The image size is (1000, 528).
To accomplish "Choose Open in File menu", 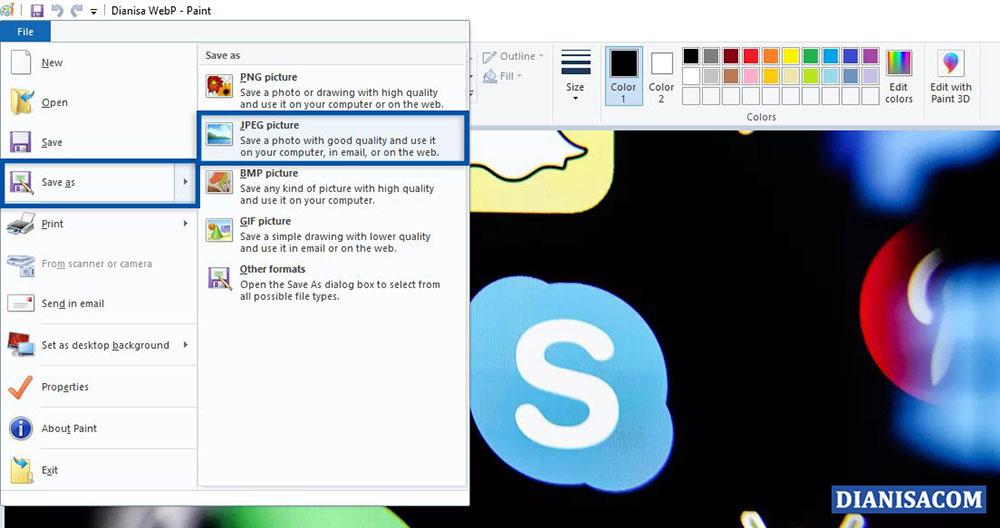I will 99,102.
